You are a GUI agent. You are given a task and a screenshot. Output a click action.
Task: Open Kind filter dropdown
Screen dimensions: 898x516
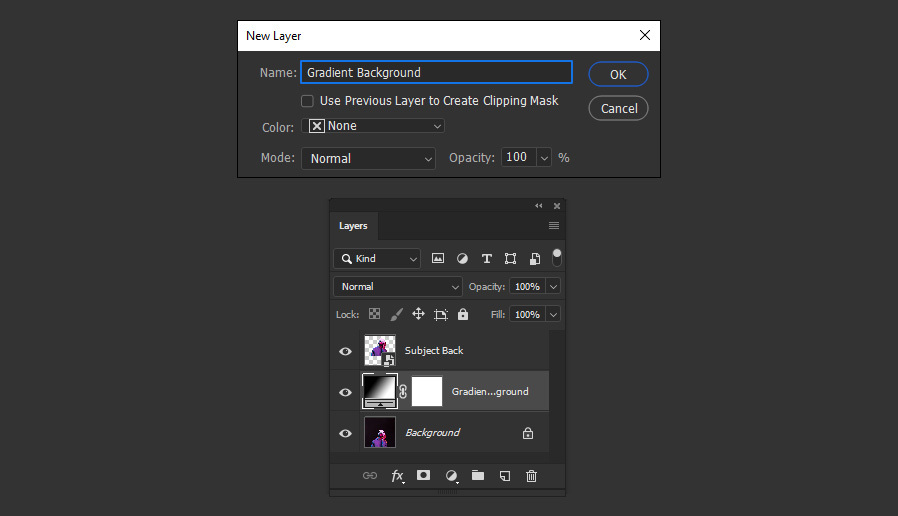point(377,259)
